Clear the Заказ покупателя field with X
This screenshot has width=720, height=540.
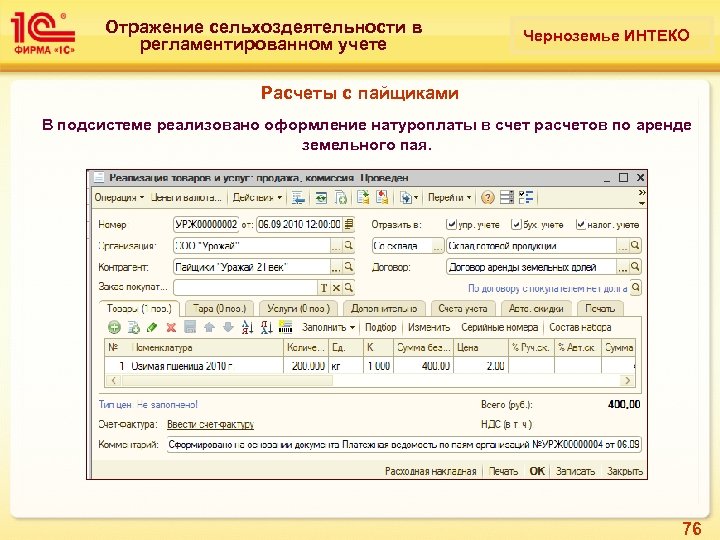click(x=336, y=287)
